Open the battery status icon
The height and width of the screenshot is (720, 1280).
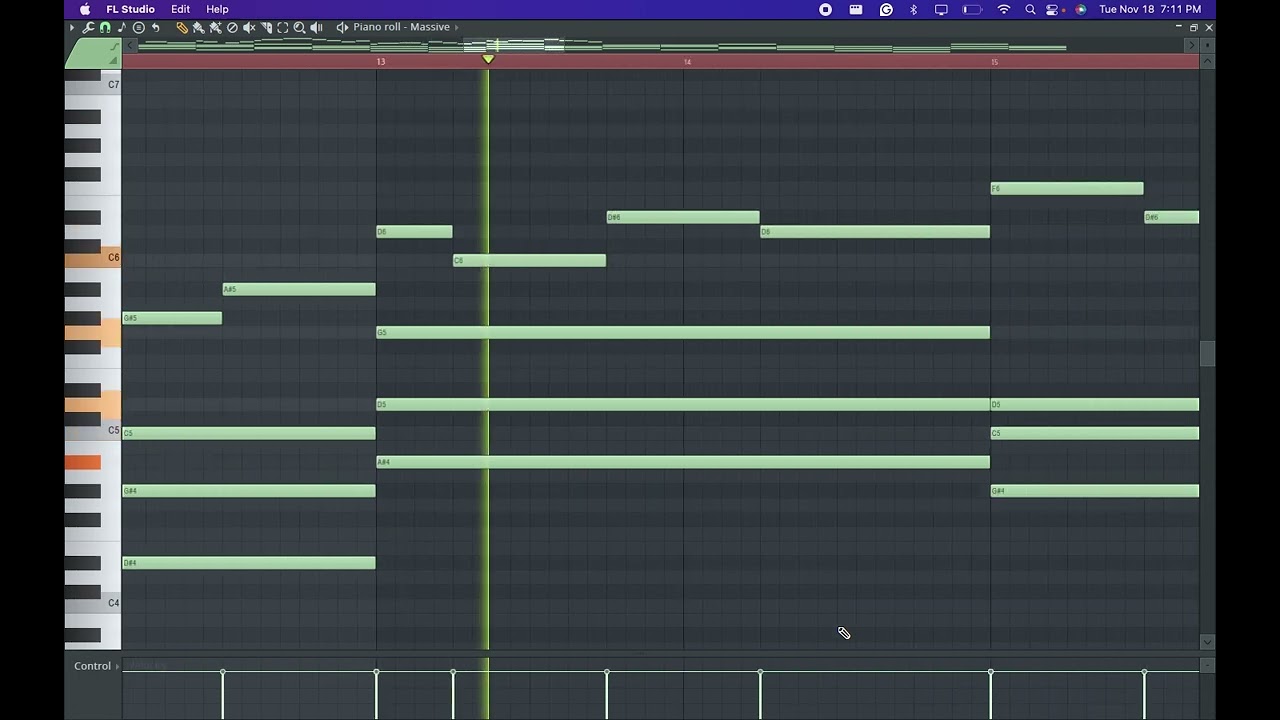click(972, 9)
